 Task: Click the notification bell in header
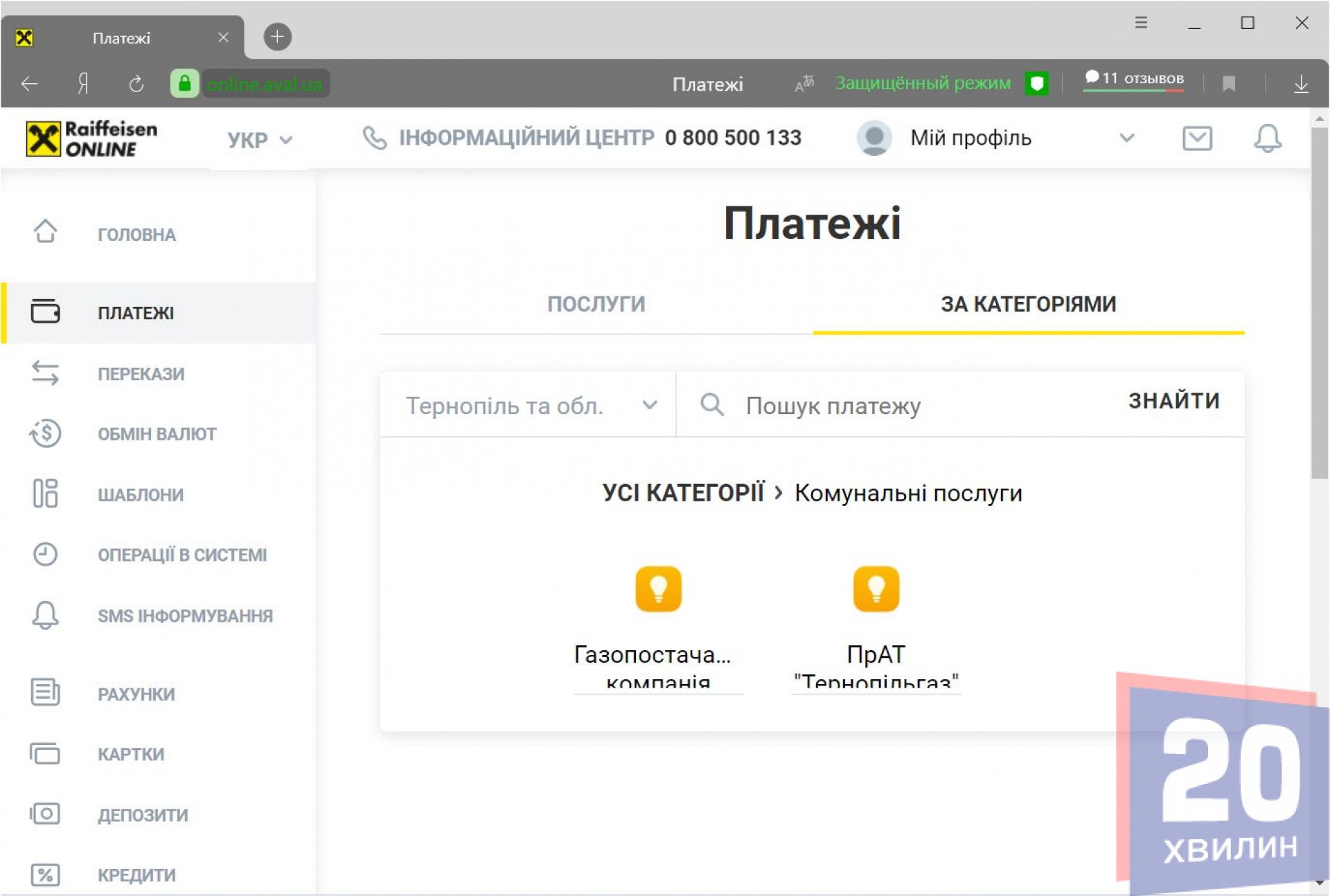coord(1267,138)
